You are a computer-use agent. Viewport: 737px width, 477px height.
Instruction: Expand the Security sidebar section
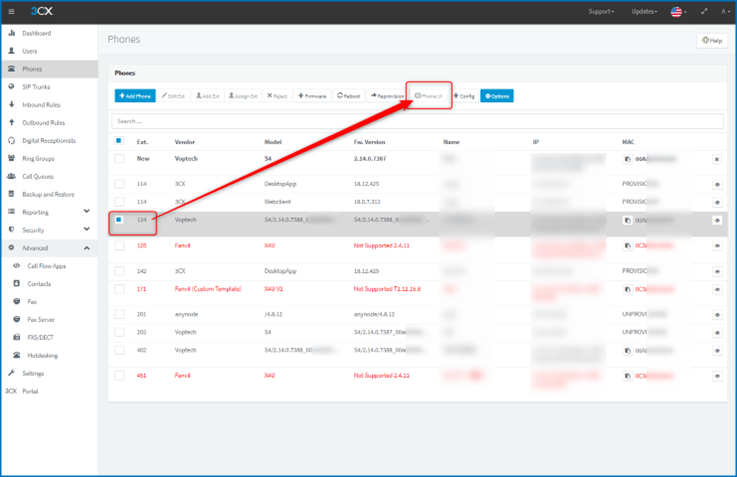[49, 230]
